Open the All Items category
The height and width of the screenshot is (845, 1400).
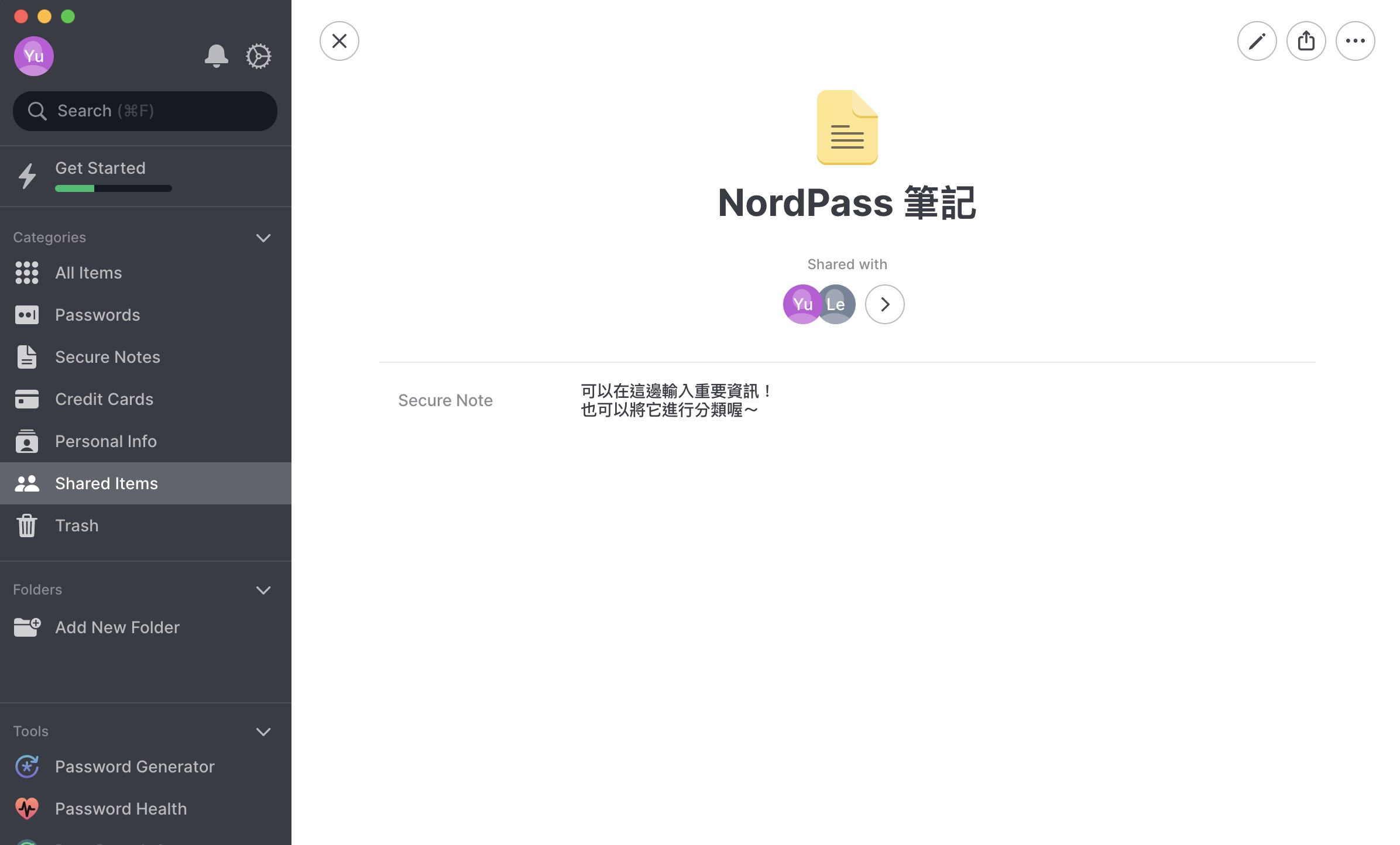(x=146, y=273)
